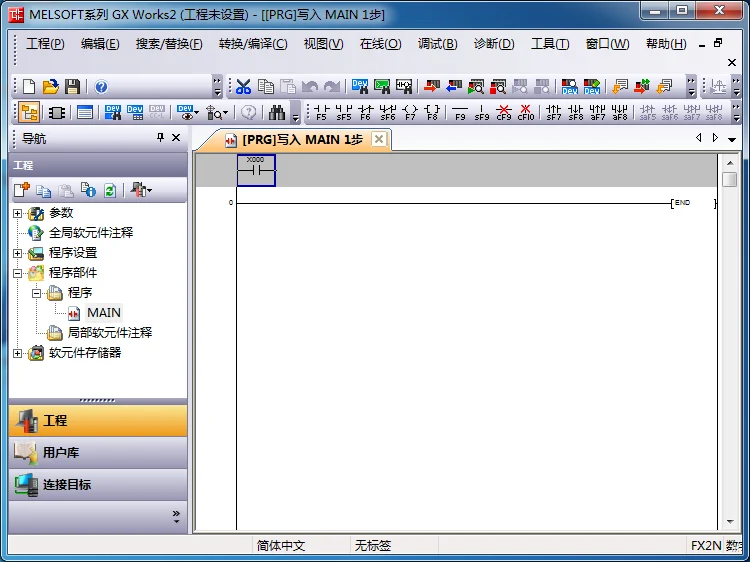Stop monitoring with the red square magnifier icon
Screen dimensions: 750x562
497,87
